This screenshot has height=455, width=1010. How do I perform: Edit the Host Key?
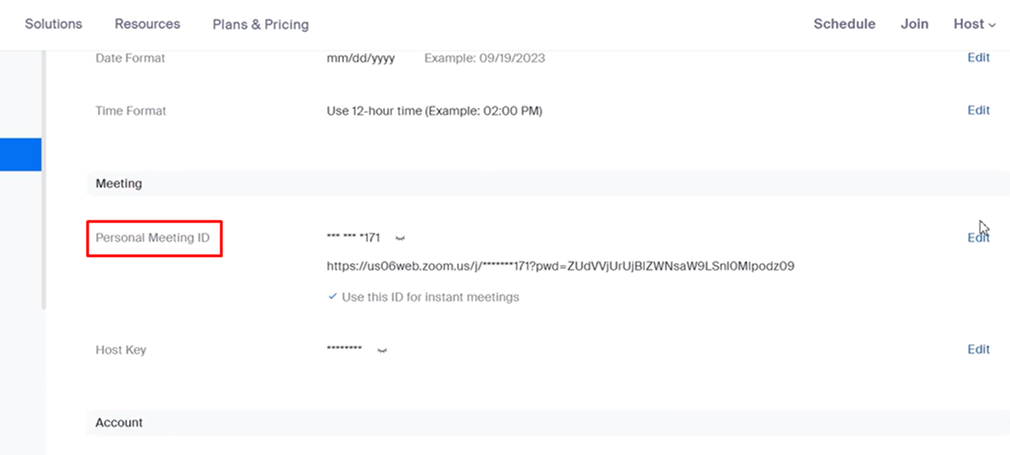pyautogui.click(x=978, y=350)
